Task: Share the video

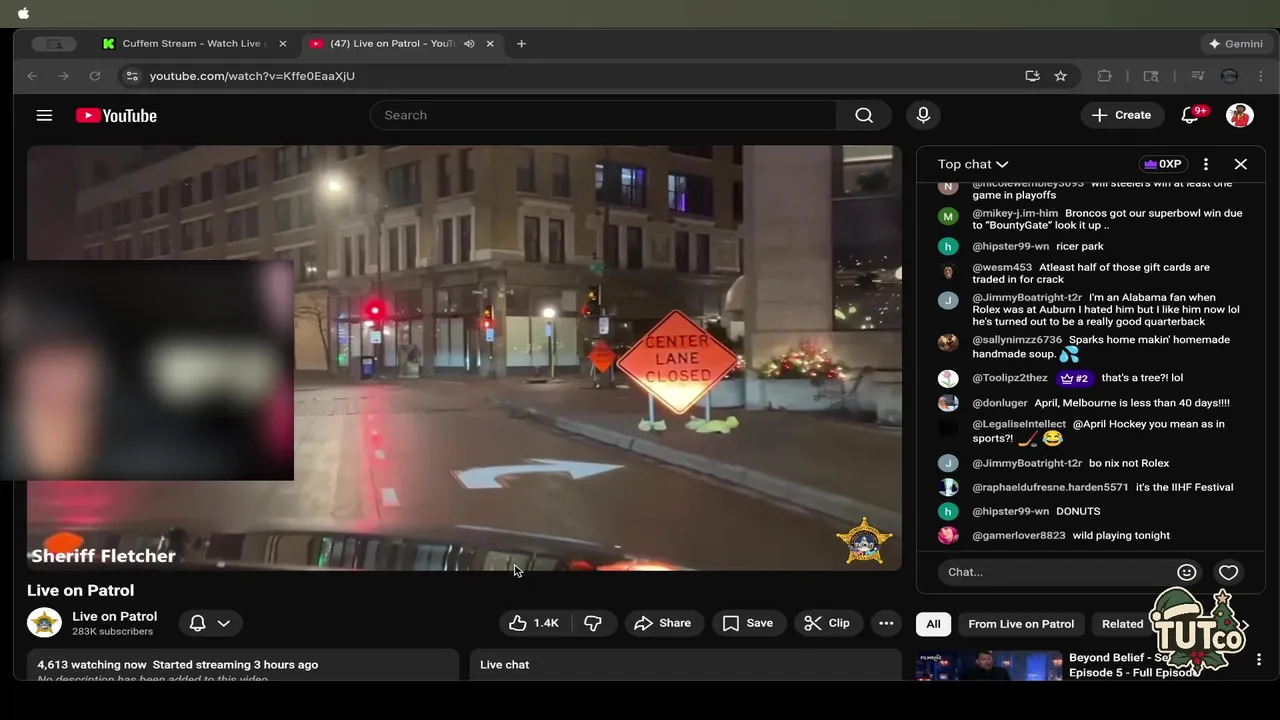Action: pos(662,623)
